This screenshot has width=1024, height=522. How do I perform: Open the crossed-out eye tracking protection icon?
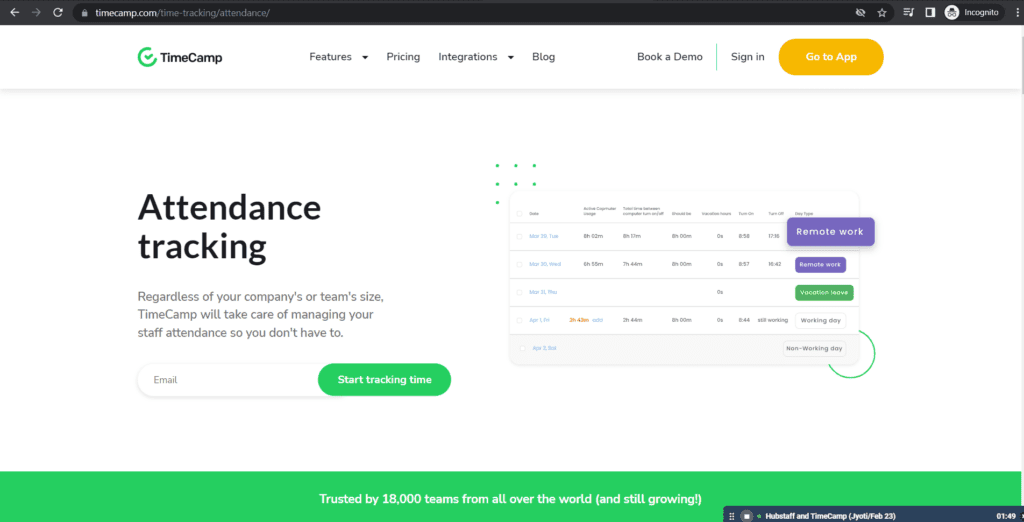pyautogui.click(x=861, y=12)
